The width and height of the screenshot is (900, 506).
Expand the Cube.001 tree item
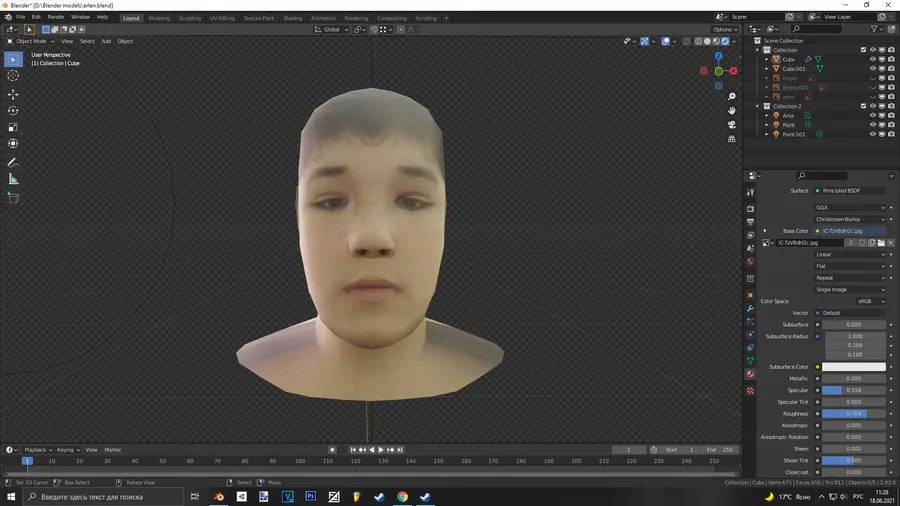coord(767,69)
